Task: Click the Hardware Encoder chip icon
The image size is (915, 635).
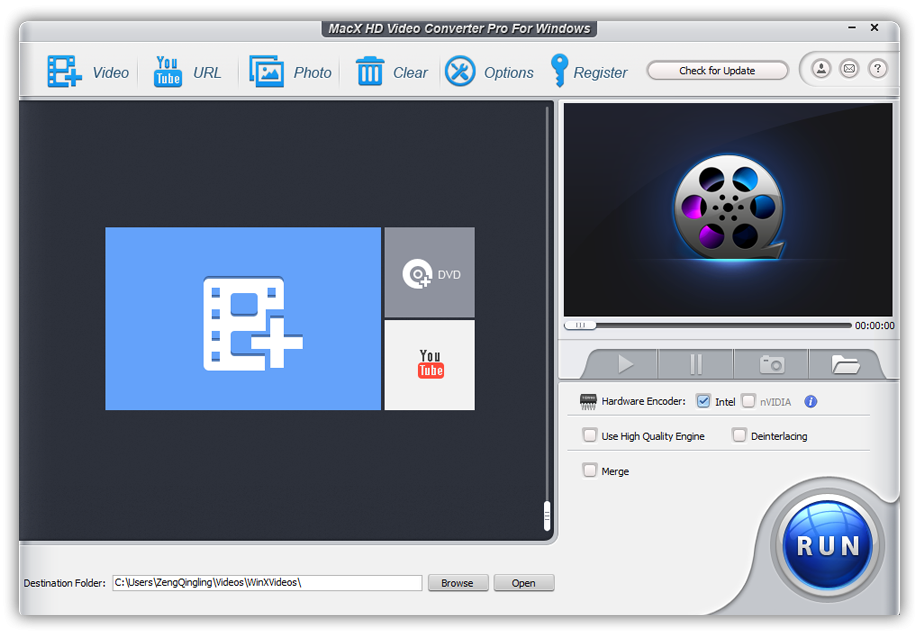Action: [588, 402]
